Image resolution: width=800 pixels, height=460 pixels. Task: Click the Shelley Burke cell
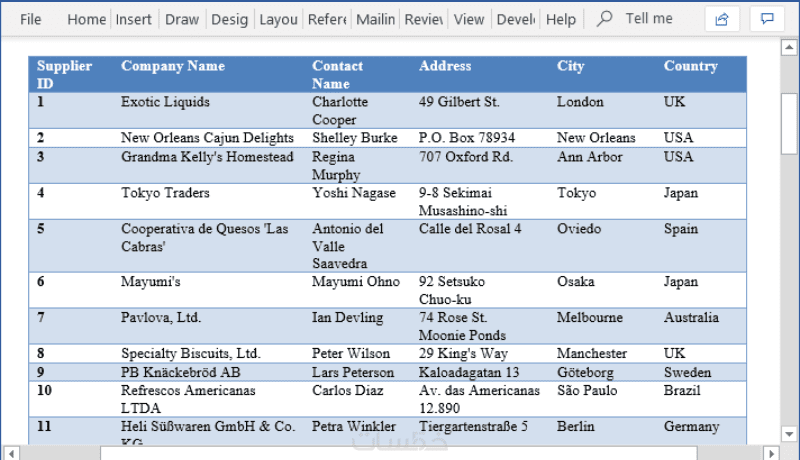pos(358,138)
